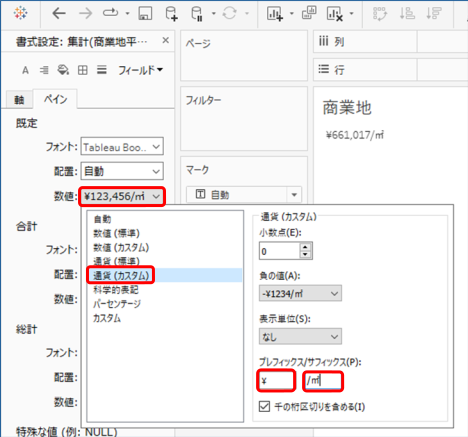Click the pause auto updates icon
Screen dimensions: 468x437
197,14
